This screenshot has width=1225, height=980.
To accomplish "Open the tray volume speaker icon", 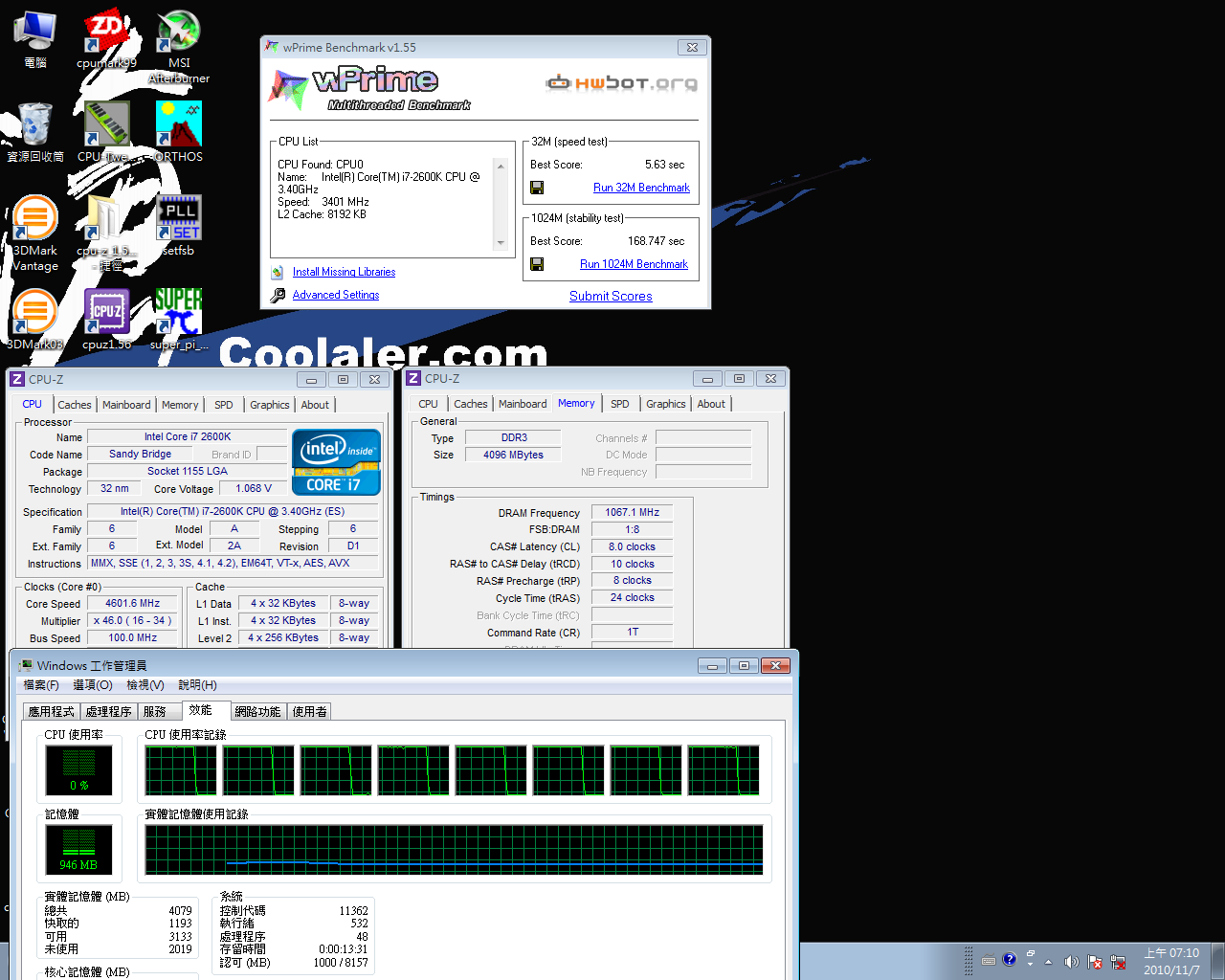I will pyautogui.click(x=1071, y=961).
